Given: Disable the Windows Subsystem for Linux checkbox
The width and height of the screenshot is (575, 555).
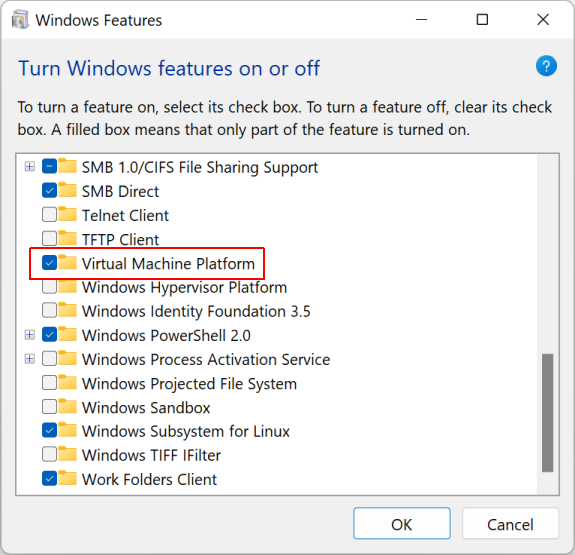Looking at the screenshot, I should click(x=49, y=430).
